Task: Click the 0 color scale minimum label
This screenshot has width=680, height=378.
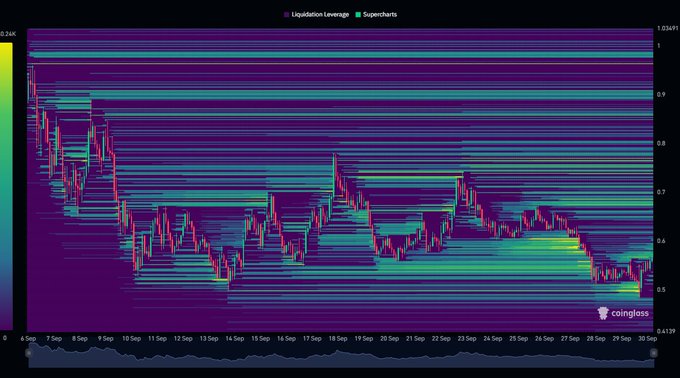Action: 5,338
